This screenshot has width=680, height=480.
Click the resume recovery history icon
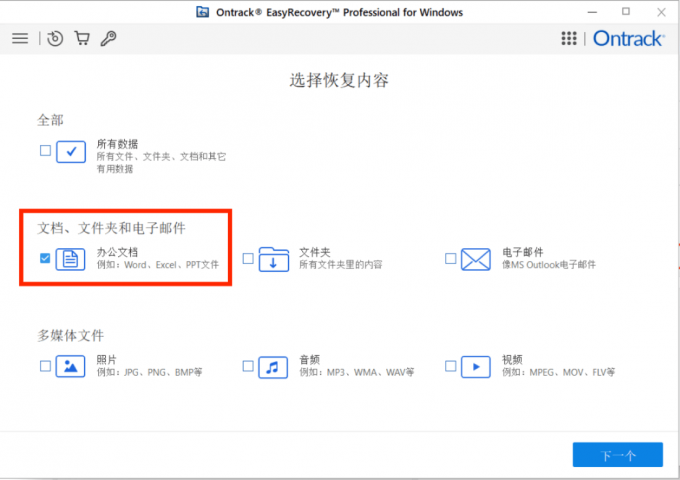click(x=55, y=38)
